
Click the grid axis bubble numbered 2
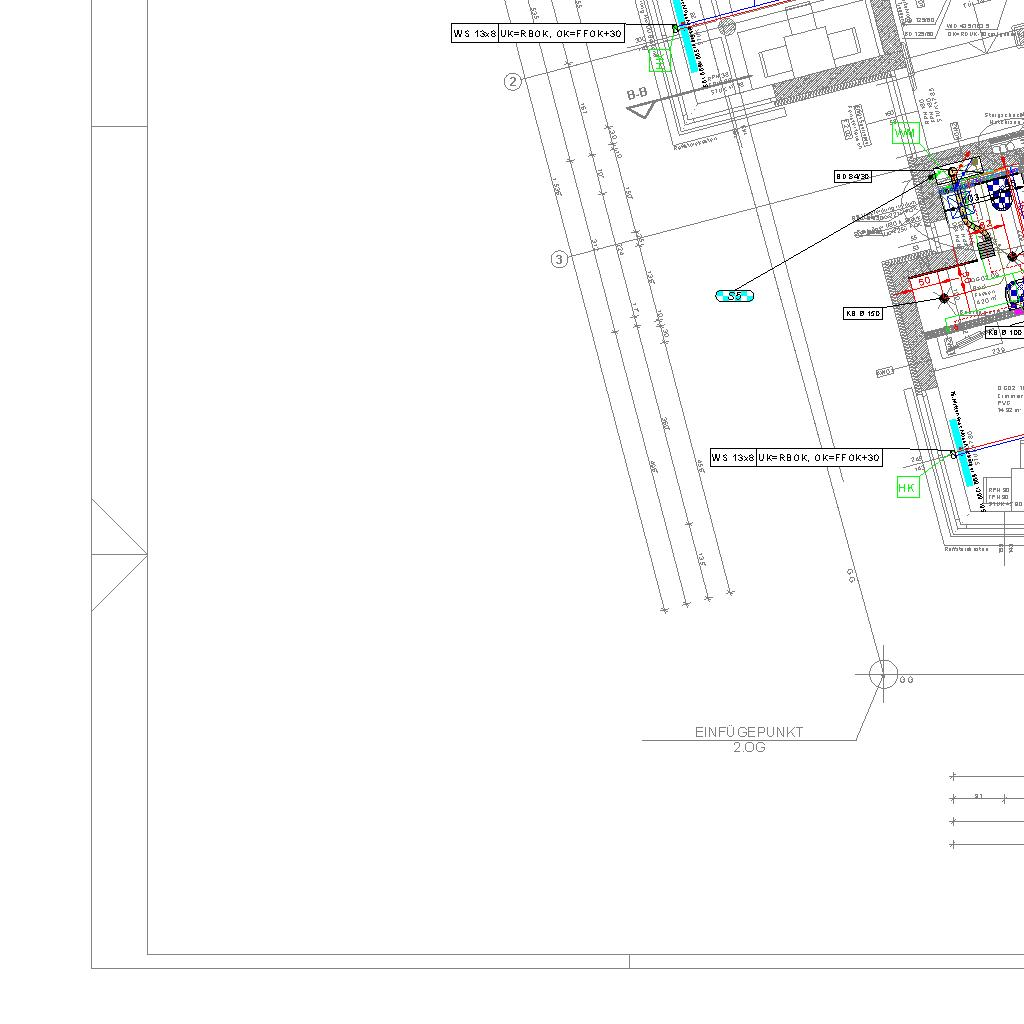(x=513, y=82)
